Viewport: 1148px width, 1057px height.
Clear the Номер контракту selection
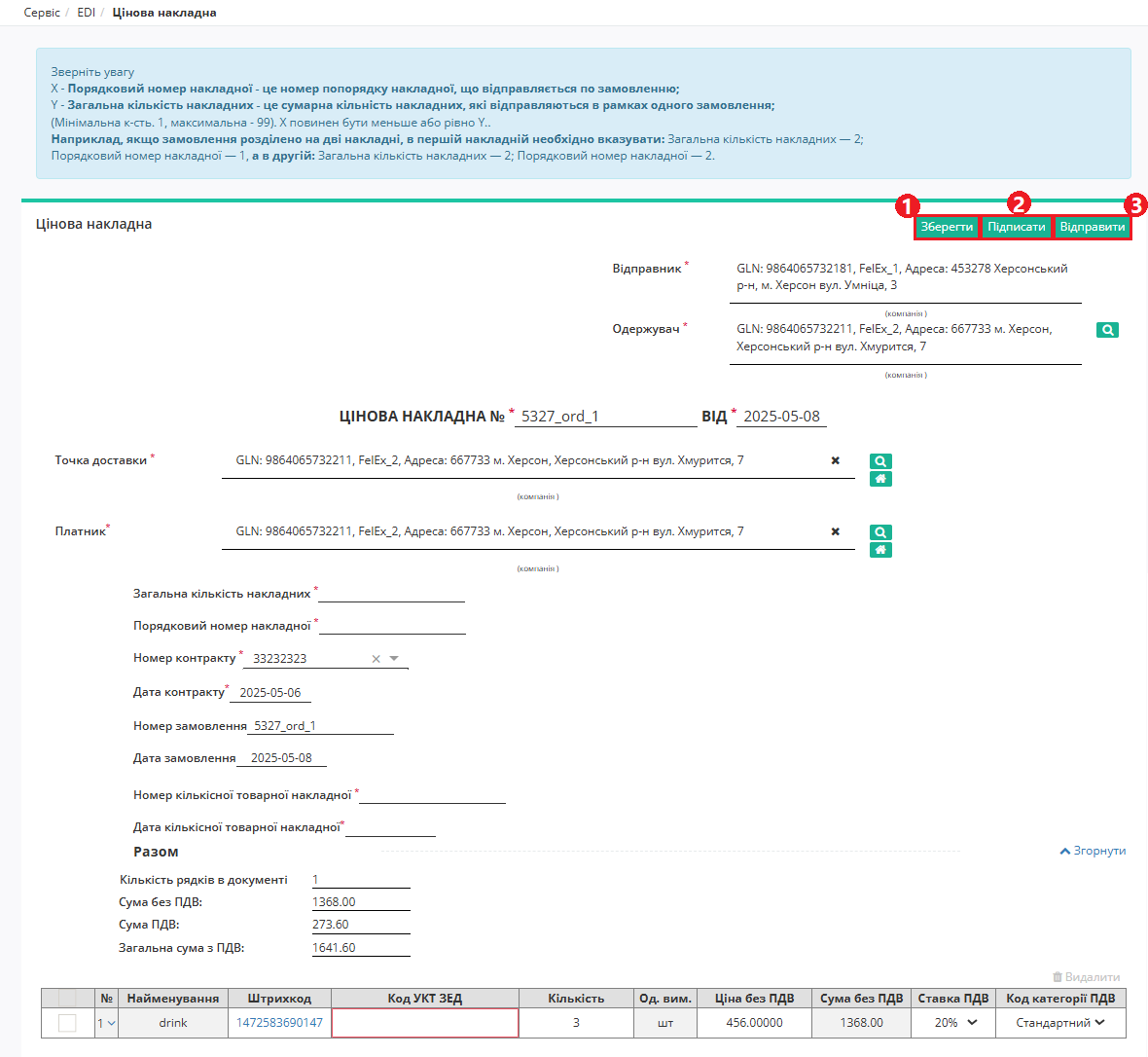pos(376,659)
